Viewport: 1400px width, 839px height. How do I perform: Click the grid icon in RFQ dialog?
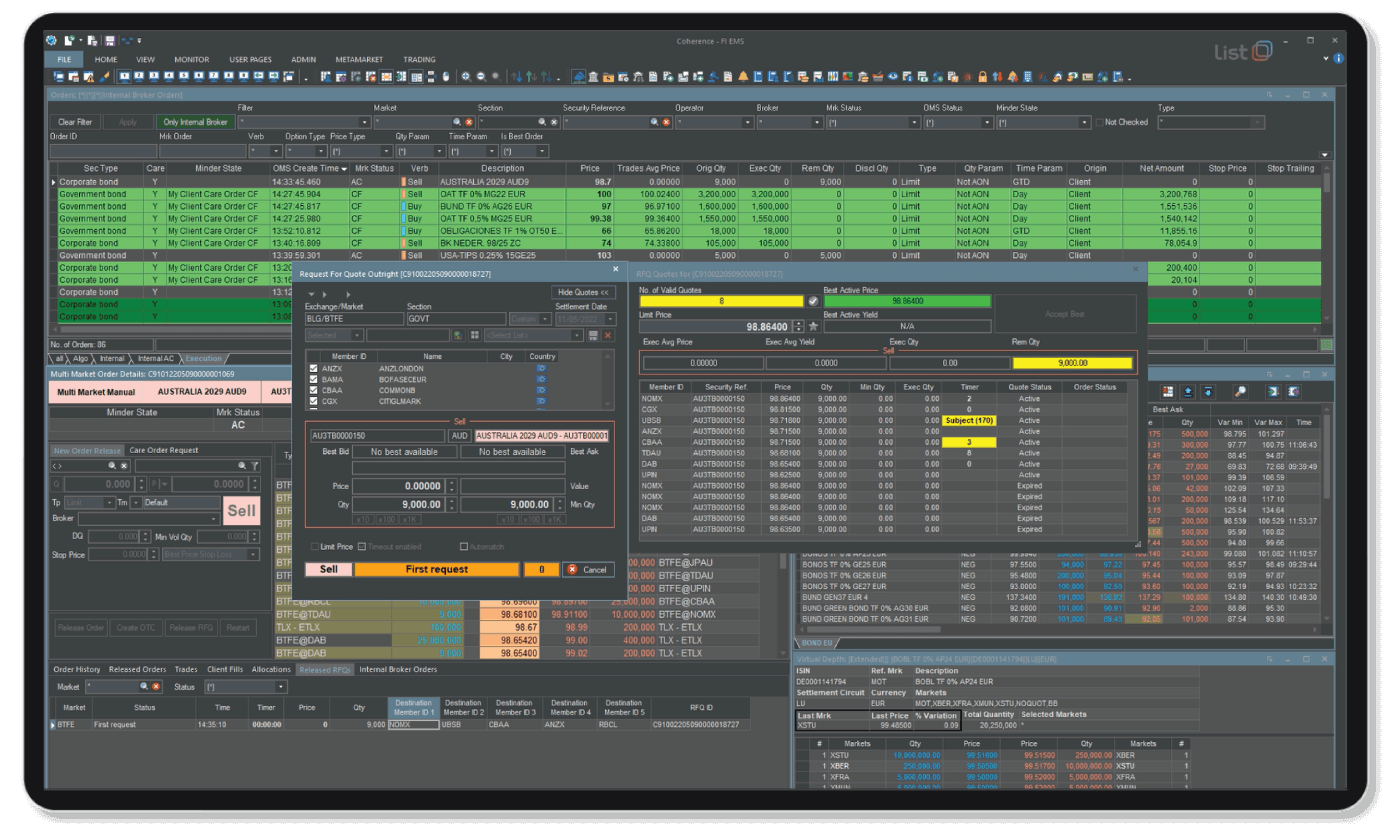pyautogui.click(x=475, y=335)
